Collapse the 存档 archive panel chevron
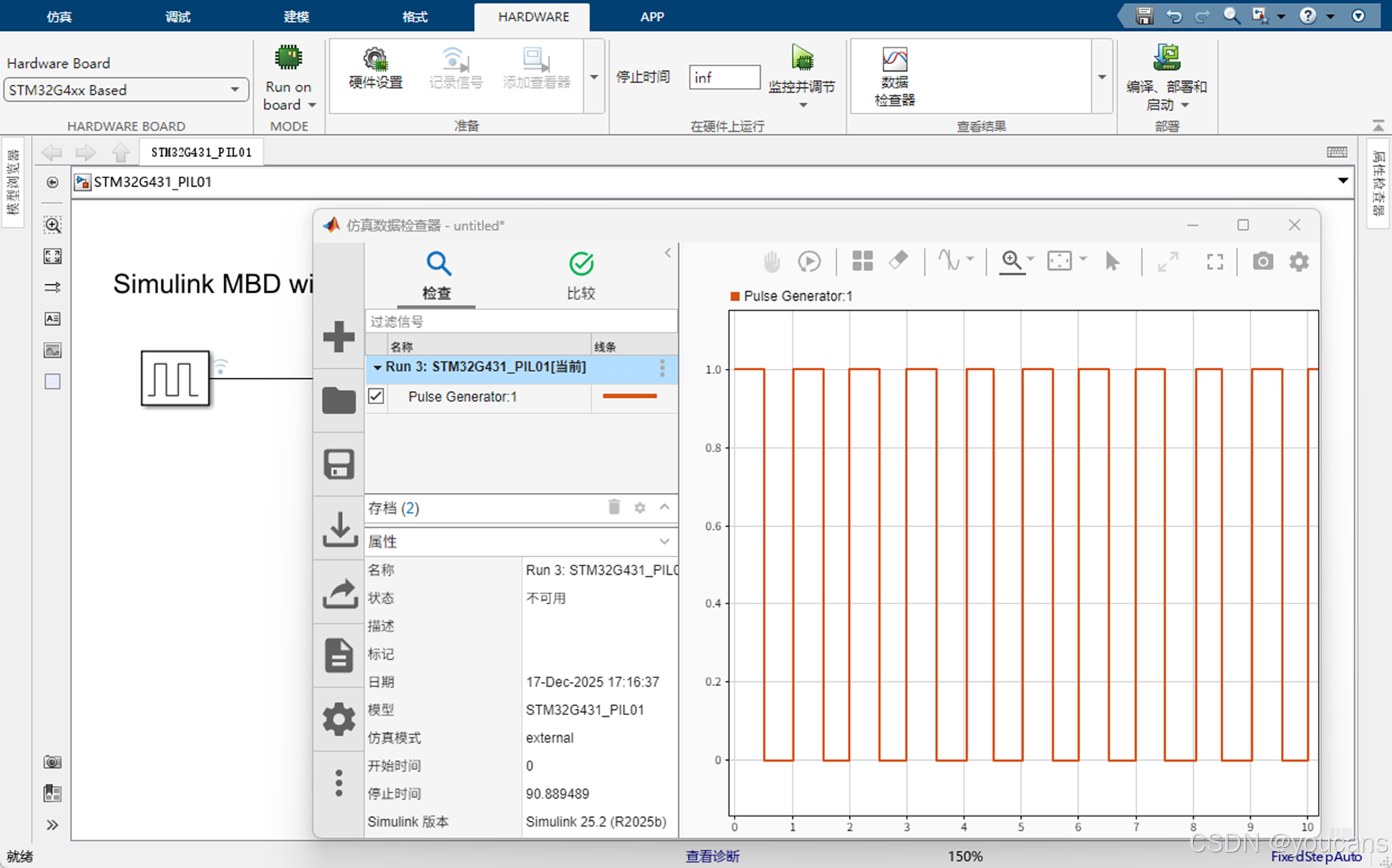This screenshot has height=868, width=1392. tap(664, 507)
